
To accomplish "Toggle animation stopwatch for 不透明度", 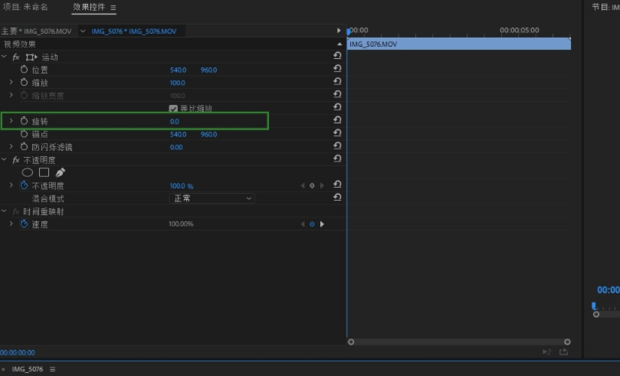I will (24, 185).
